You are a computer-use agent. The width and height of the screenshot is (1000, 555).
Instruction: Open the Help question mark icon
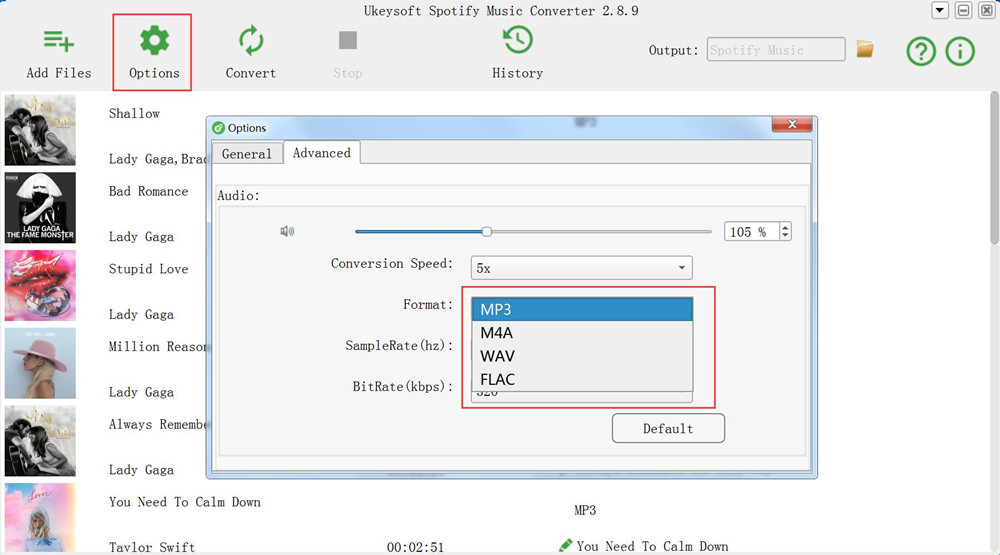(921, 52)
